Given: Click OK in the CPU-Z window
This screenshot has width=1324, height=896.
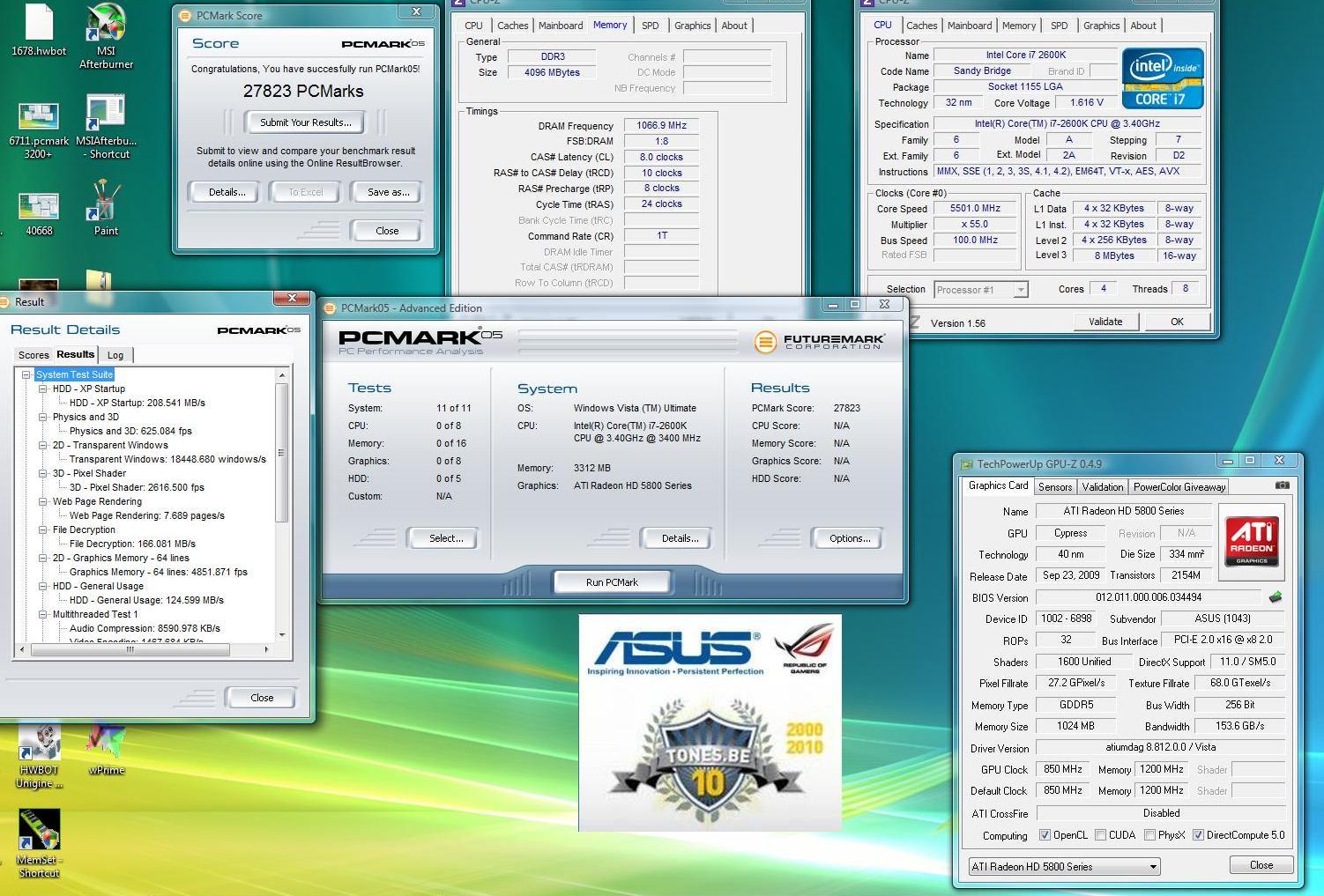Looking at the screenshot, I should pyautogui.click(x=1177, y=322).
